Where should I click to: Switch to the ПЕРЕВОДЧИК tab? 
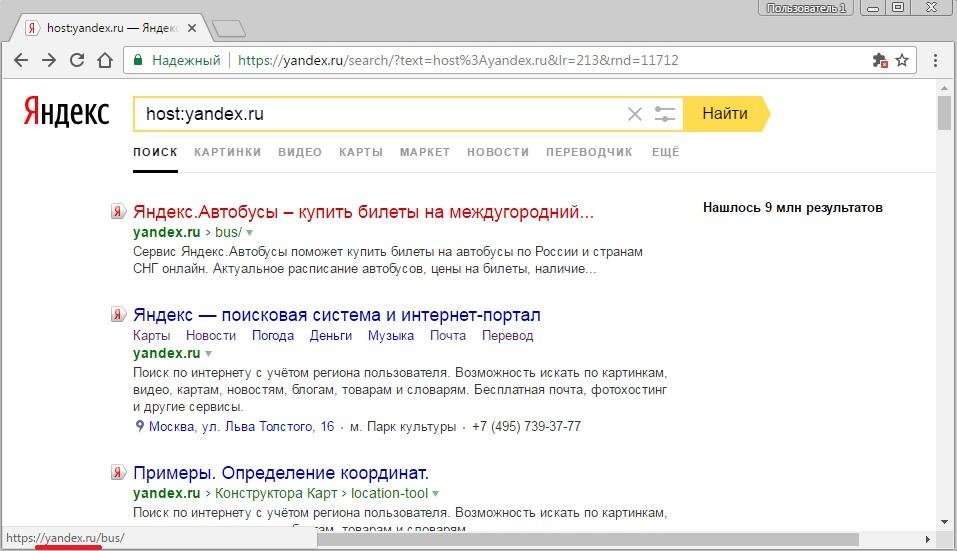click(589, 152)
